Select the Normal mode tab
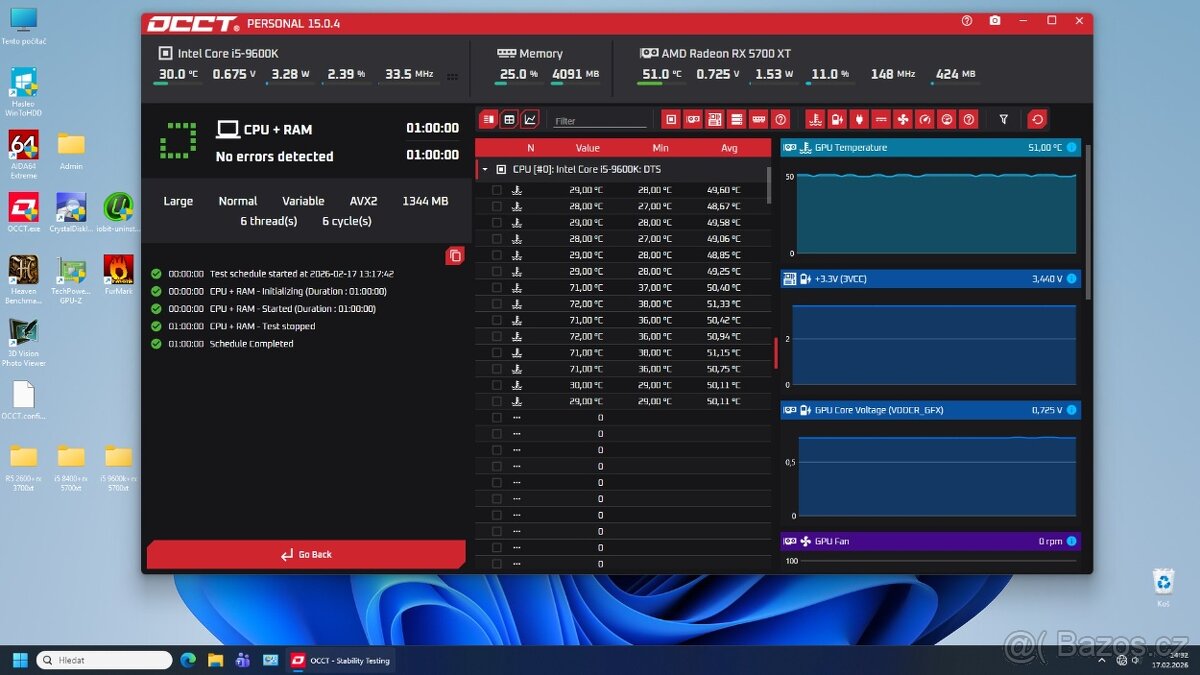This screenshot has width=1200, height=675. point(237,201)
